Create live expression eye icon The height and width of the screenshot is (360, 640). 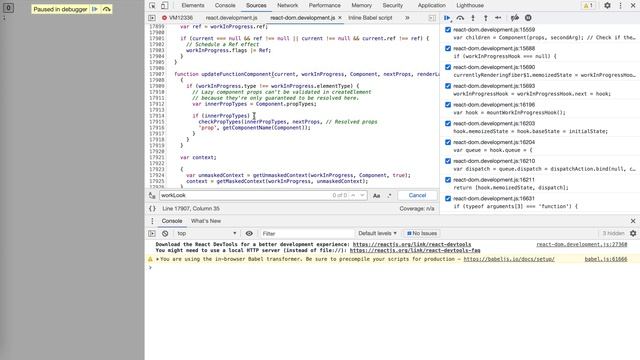(249, 233)
